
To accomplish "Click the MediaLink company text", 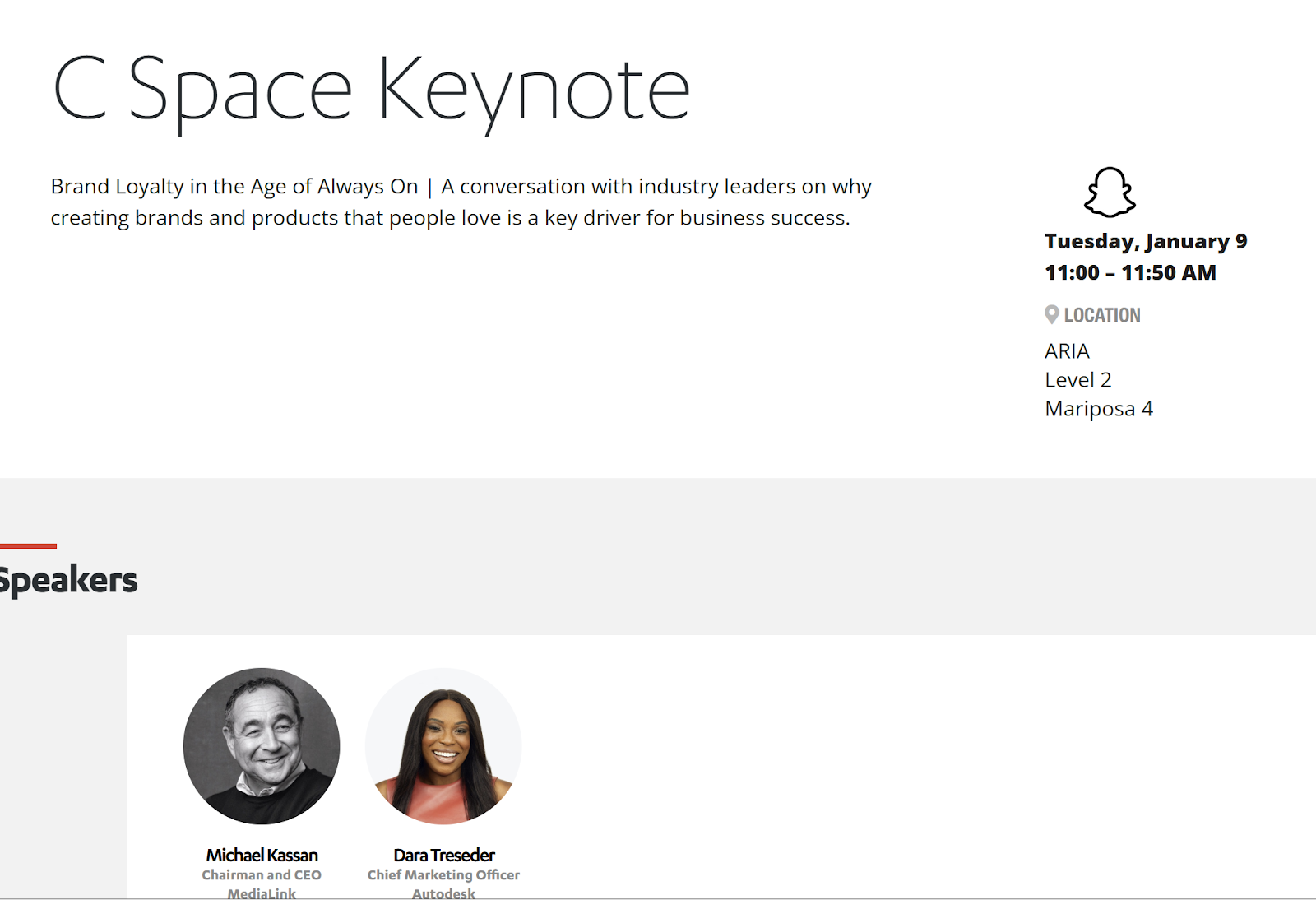I will click(x=262, y=893).
